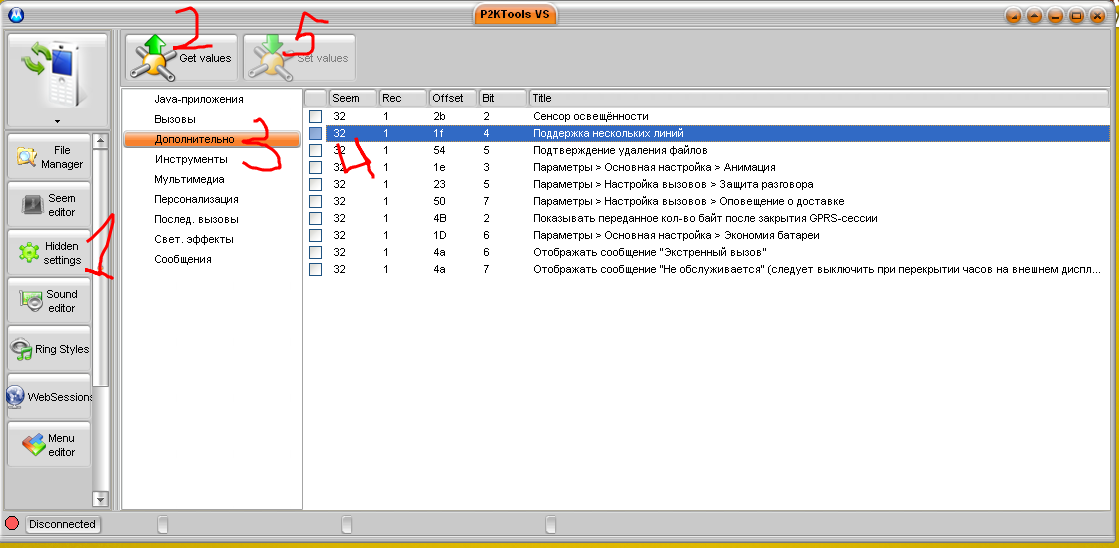The image size is (1119, 548).
Task: Click offset value 4B
Action: [x=440, y=218]
